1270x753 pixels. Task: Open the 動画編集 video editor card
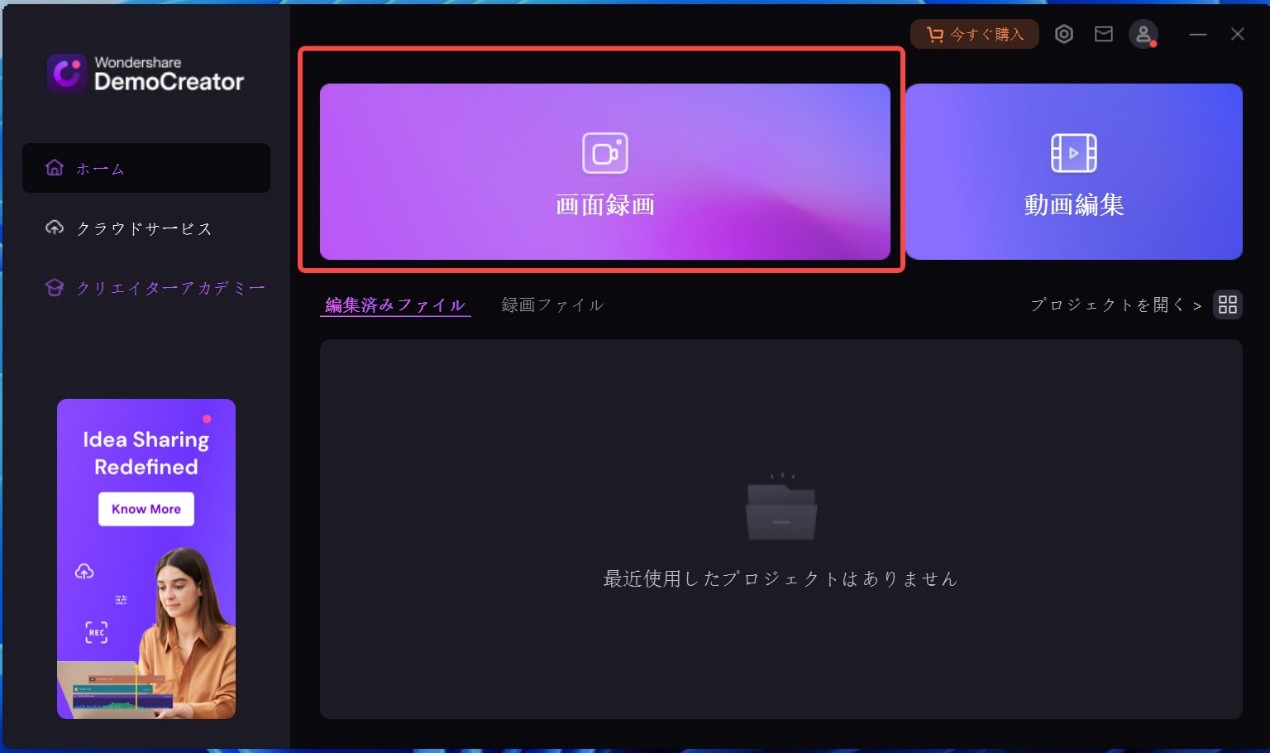1074,172
